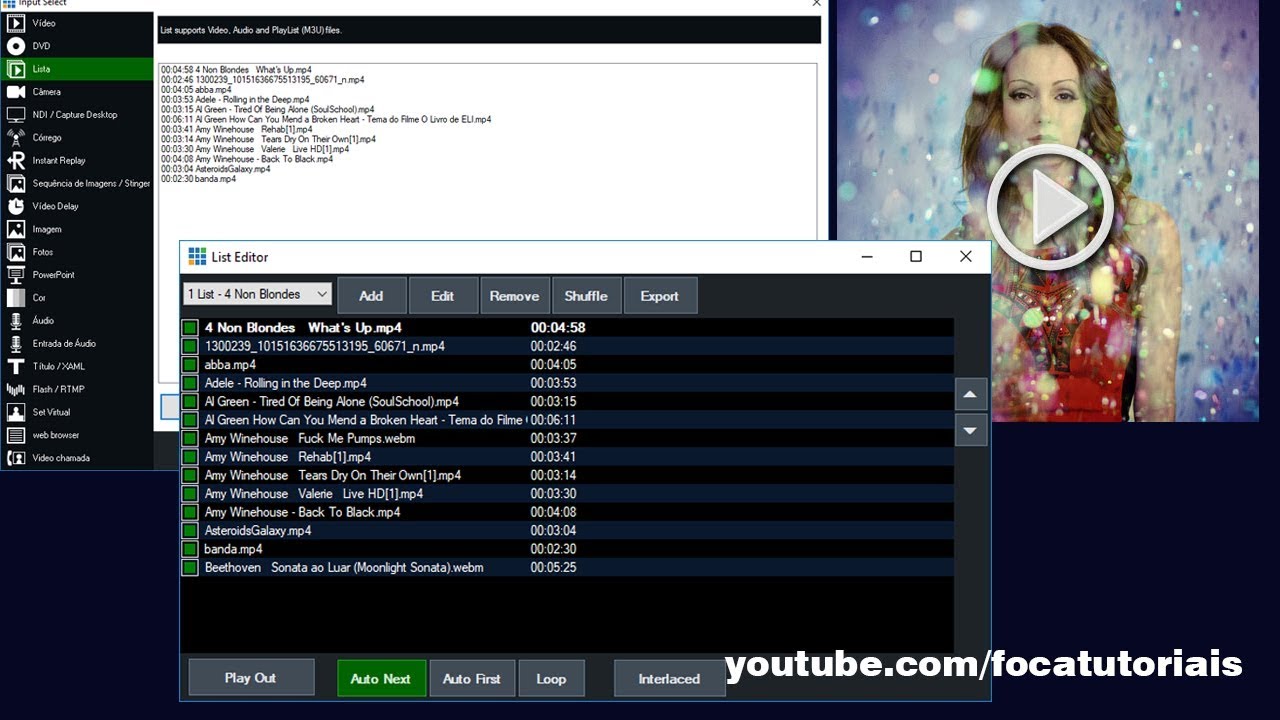This screenshot has width=1280, height=720.
Task: Select the Video Delay icon
Action: click(16, 206)
